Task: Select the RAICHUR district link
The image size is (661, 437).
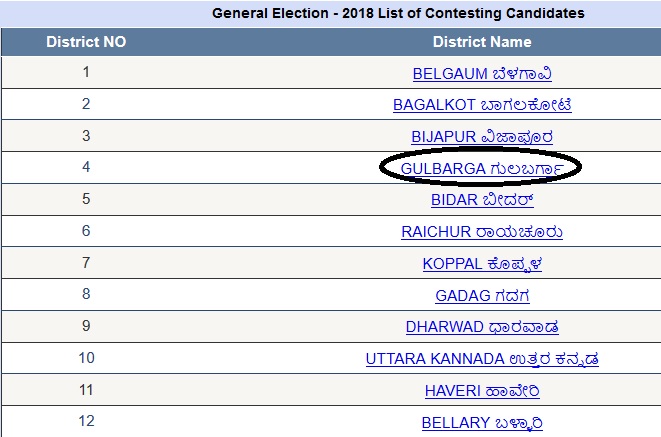Action: (482, 232)
